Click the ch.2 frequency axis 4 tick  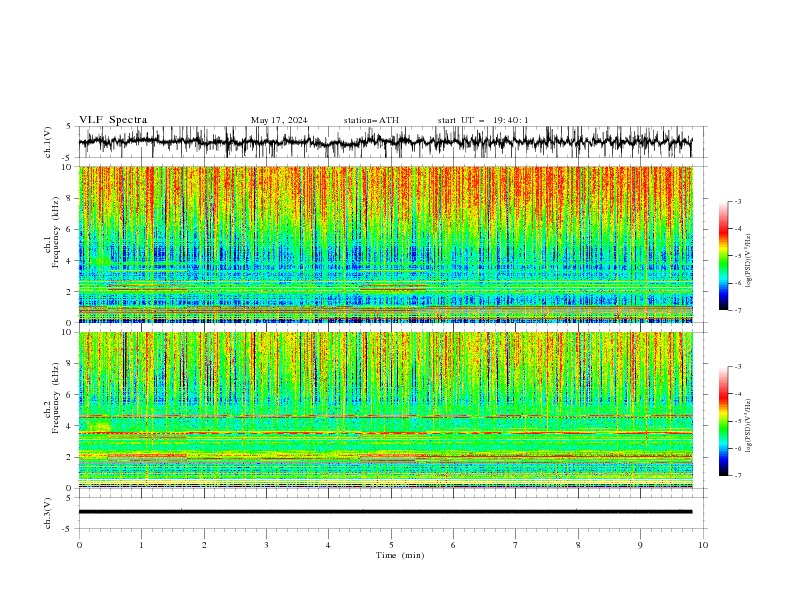[70, 426]
